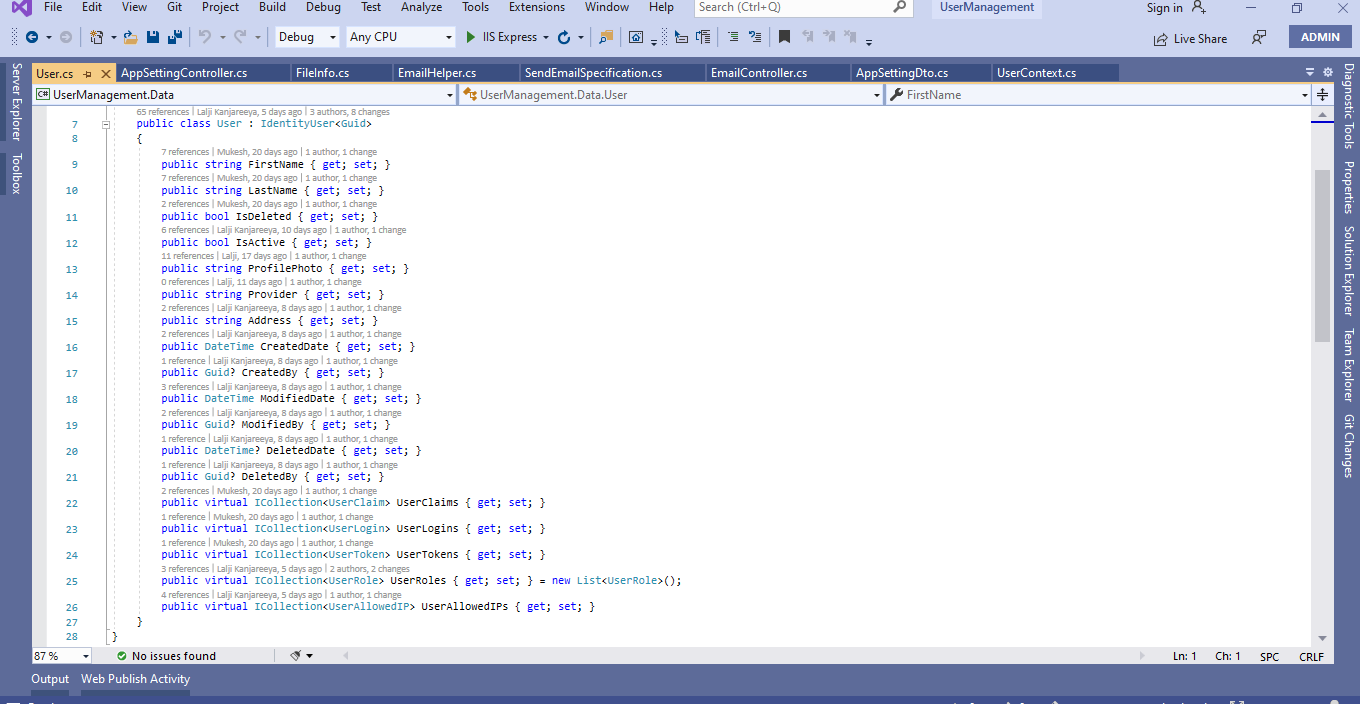Click the scroll down arrow of the editor
Image resolution: width=1362 pixels, height=704 pixels.
(x=1322, y=638)
